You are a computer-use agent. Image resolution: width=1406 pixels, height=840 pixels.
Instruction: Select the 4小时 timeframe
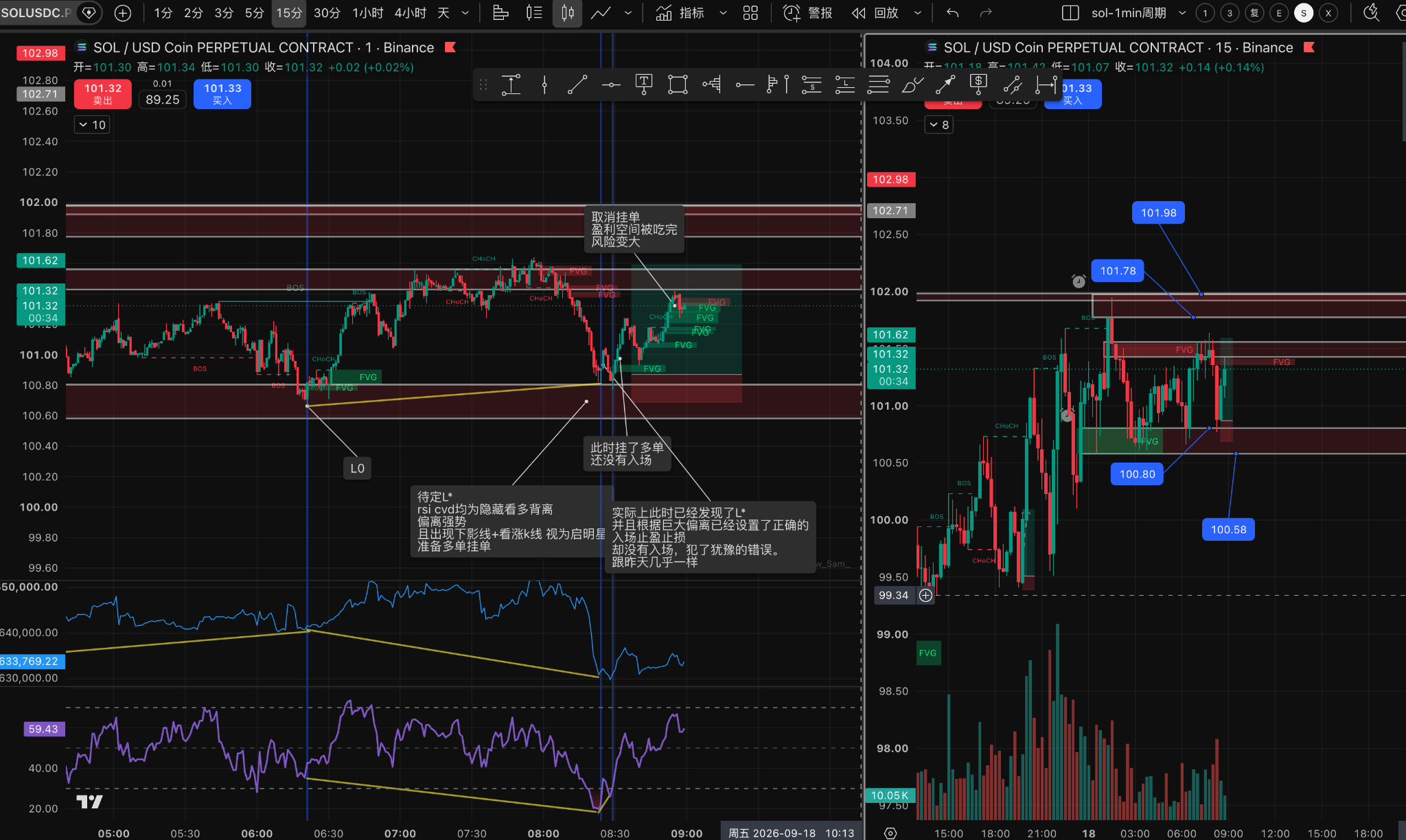pyautogui.click(x=410, y=13)
